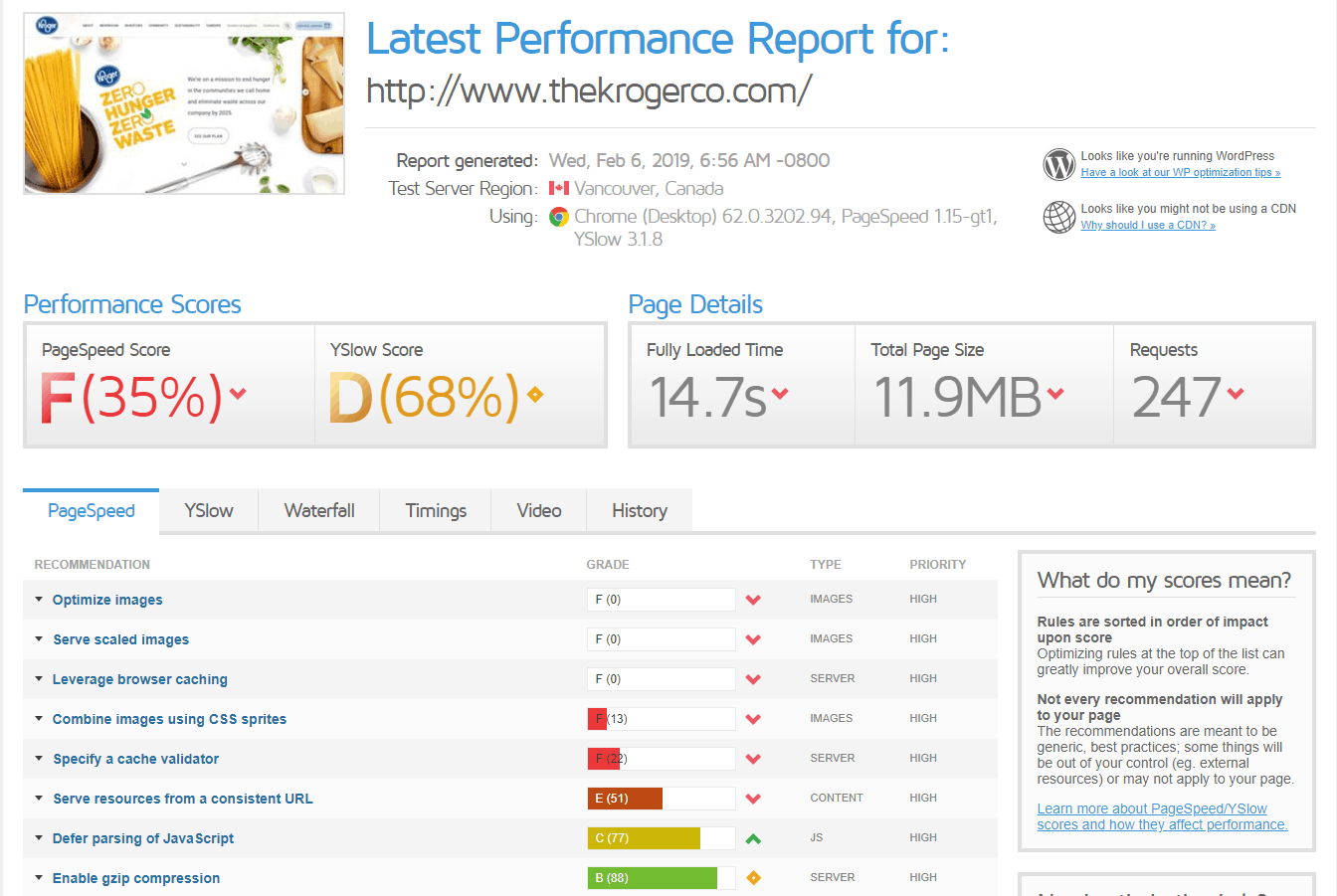
Task: Click Leverage browser caching trend arrow
Action: pyautogui.click(x=753, y=679)
